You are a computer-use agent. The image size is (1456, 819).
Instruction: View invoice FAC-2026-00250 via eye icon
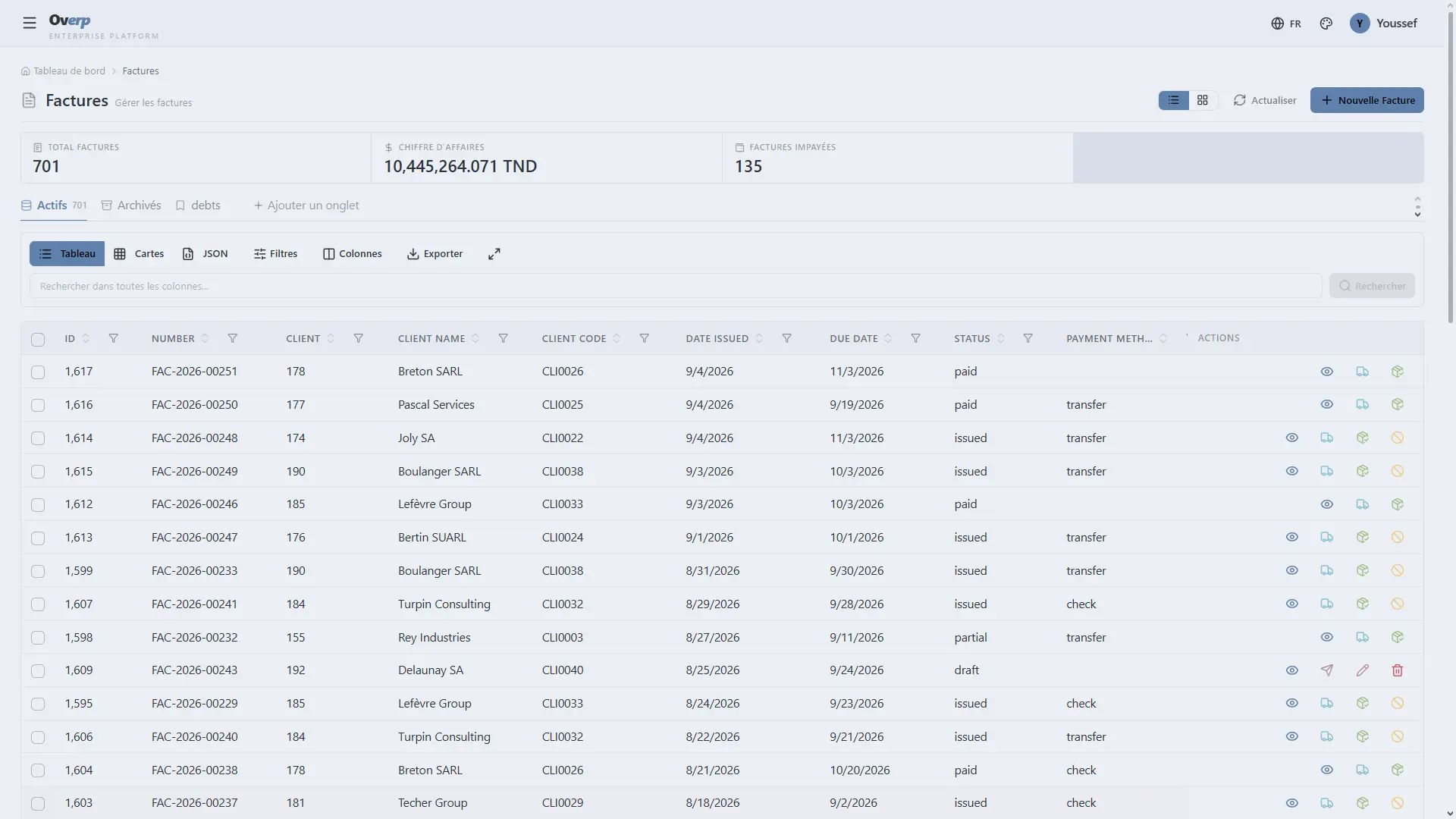click(x=1327, y=404)
